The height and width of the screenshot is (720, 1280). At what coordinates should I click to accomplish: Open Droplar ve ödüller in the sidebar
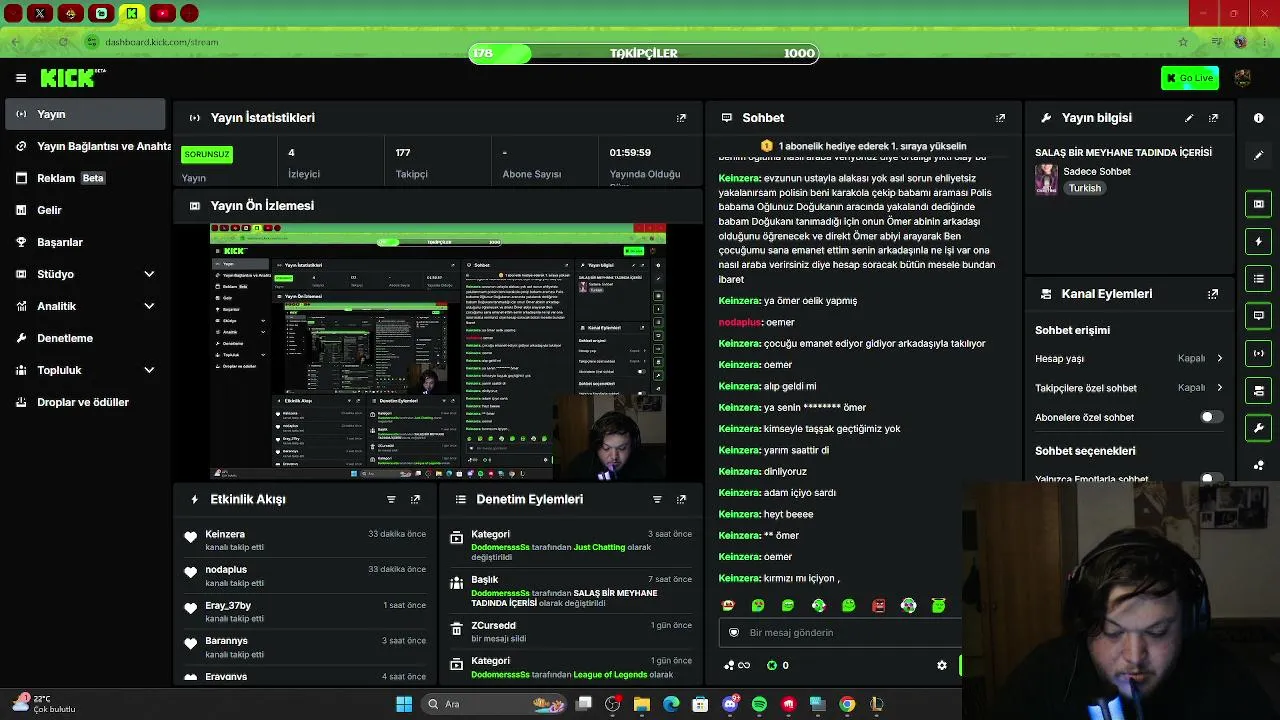[85, 402]
